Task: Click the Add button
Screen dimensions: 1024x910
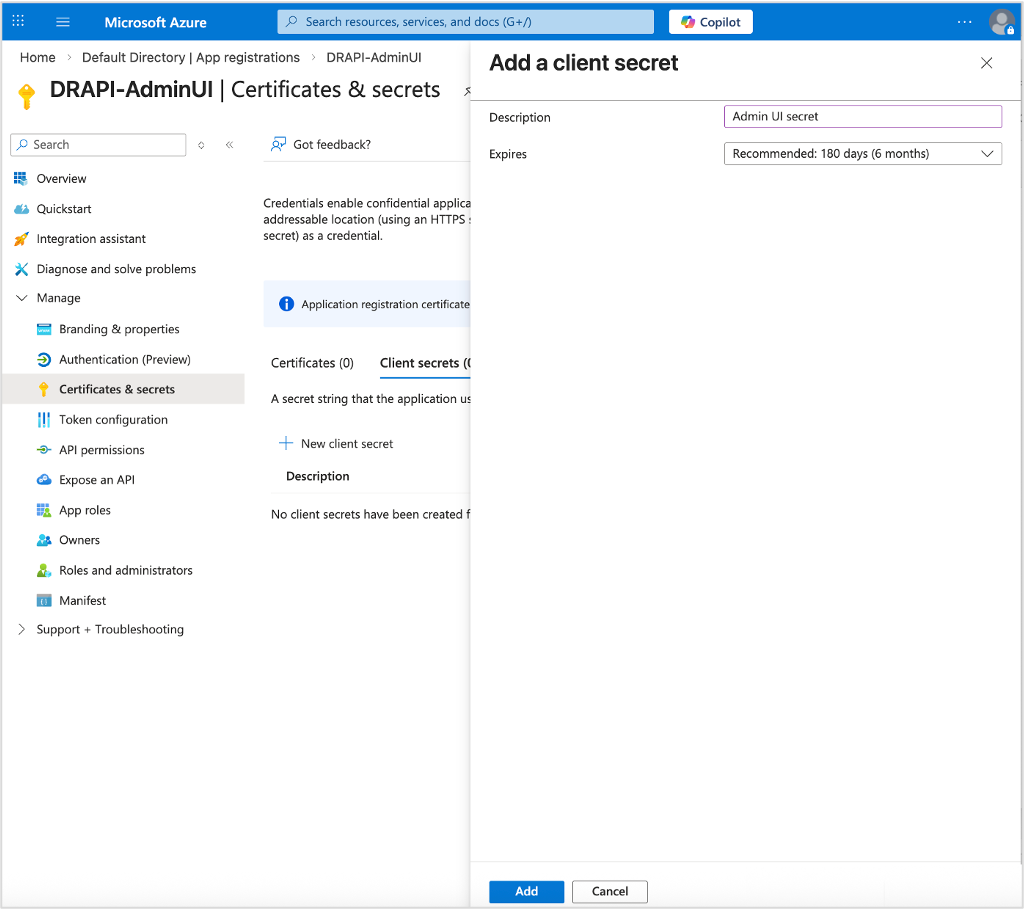Action: (526, 891)
